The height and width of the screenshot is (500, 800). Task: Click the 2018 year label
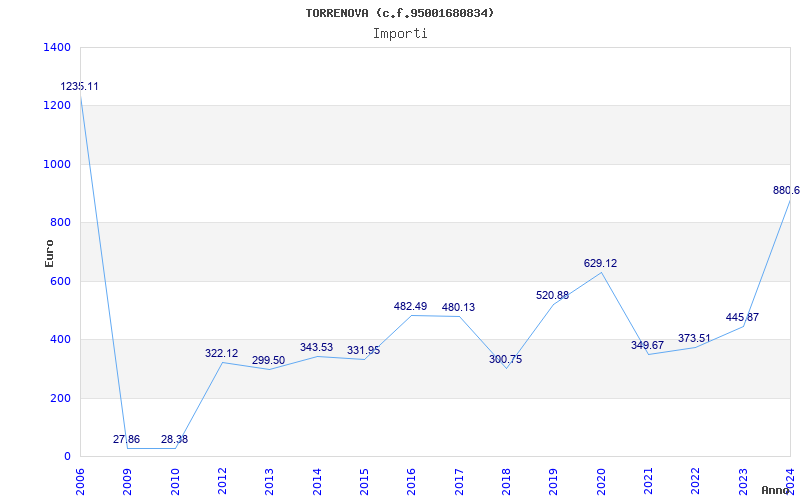point(506,482)
